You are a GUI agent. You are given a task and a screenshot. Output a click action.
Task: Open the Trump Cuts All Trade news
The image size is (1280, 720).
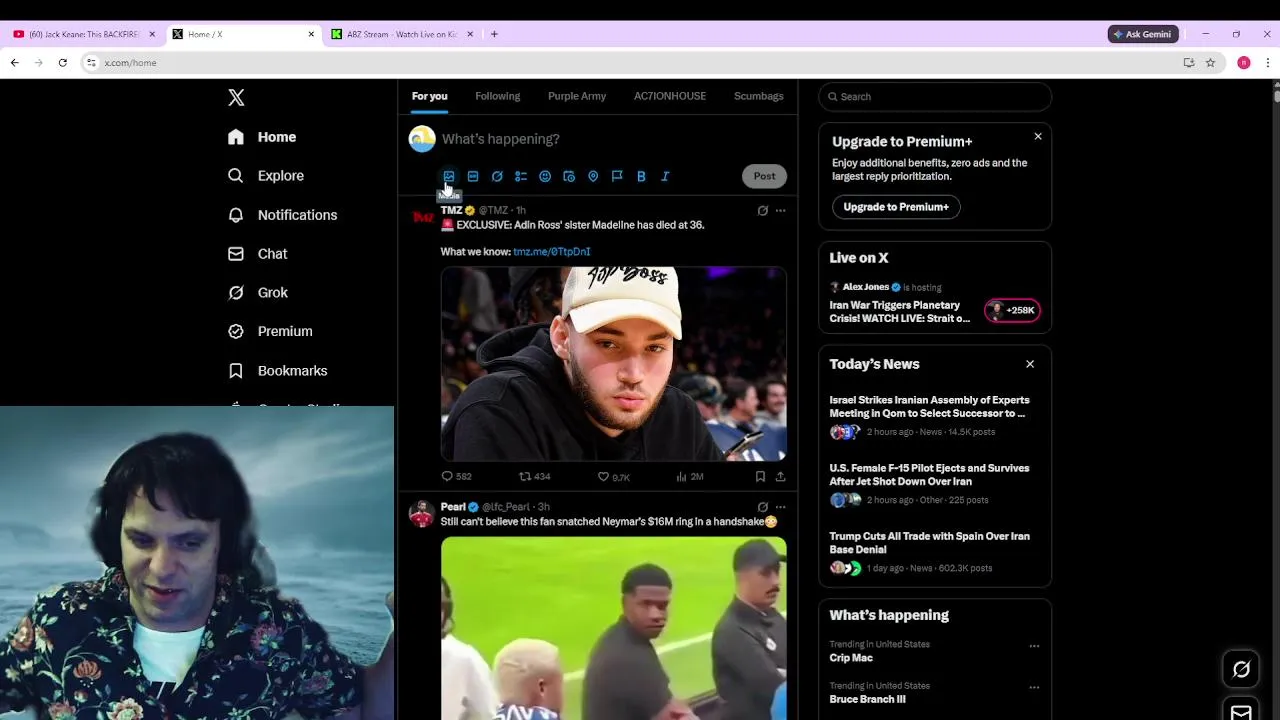click(x=935, y=552)
